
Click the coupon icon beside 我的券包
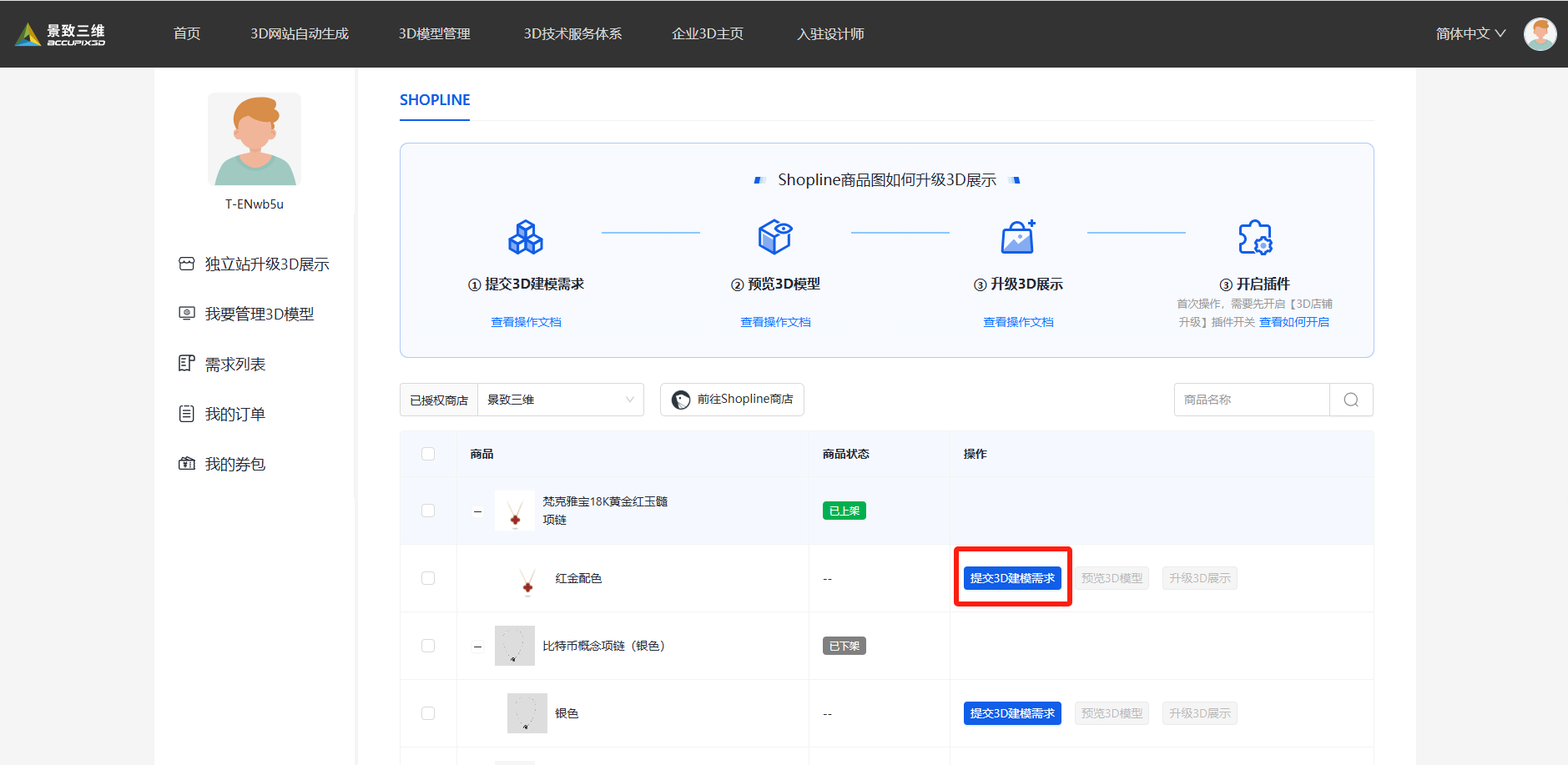coord(187,464)
